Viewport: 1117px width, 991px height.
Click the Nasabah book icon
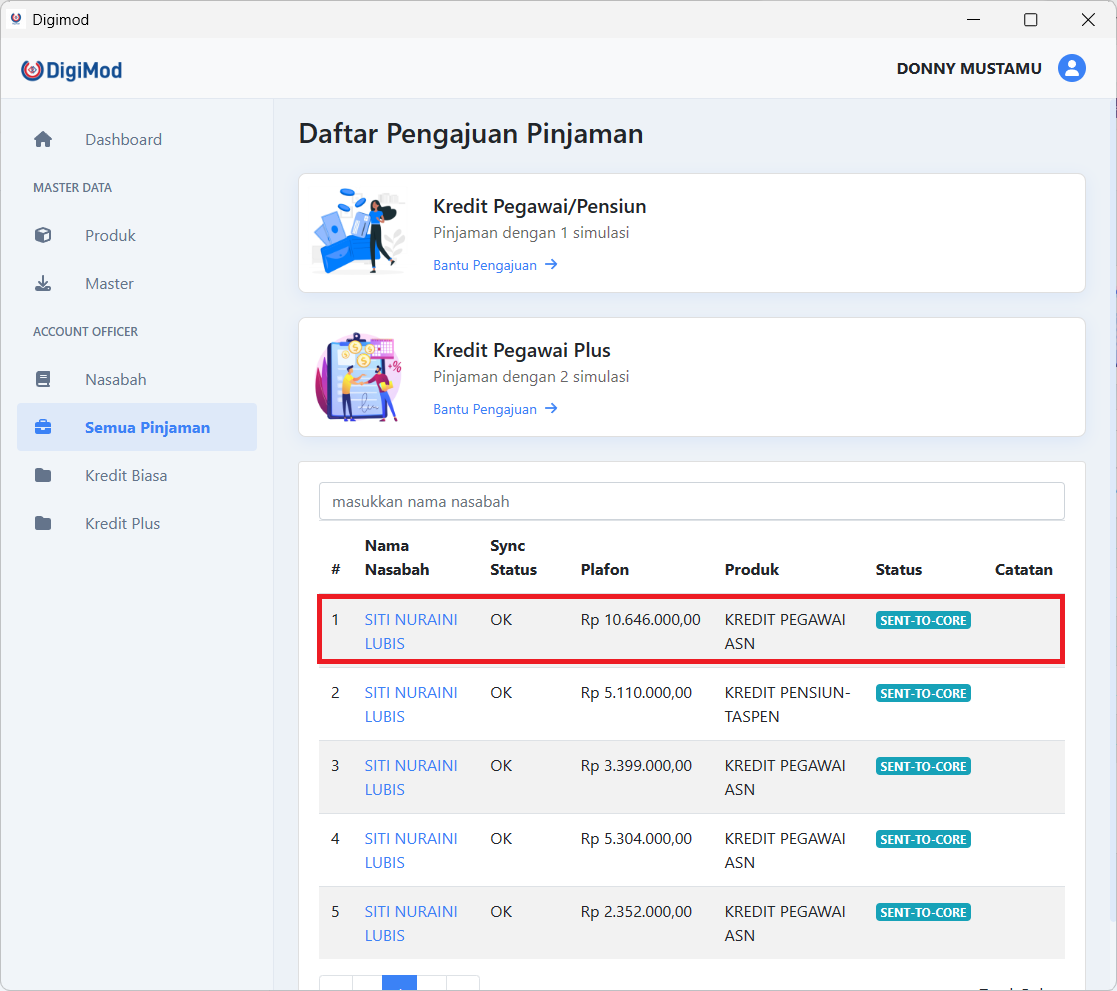[43, 380]
